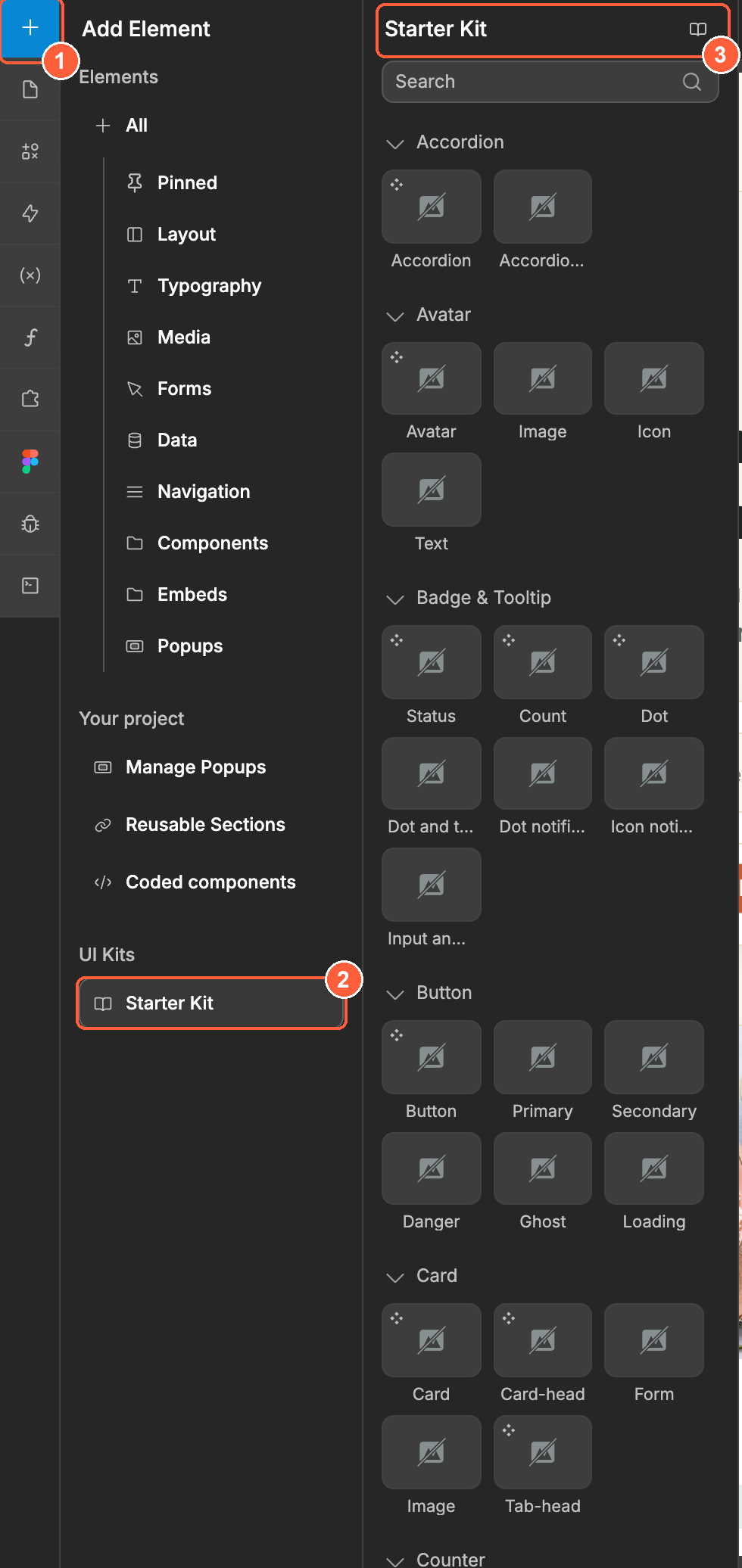Click the blue plus Add Element button

(x=30, y=29)
